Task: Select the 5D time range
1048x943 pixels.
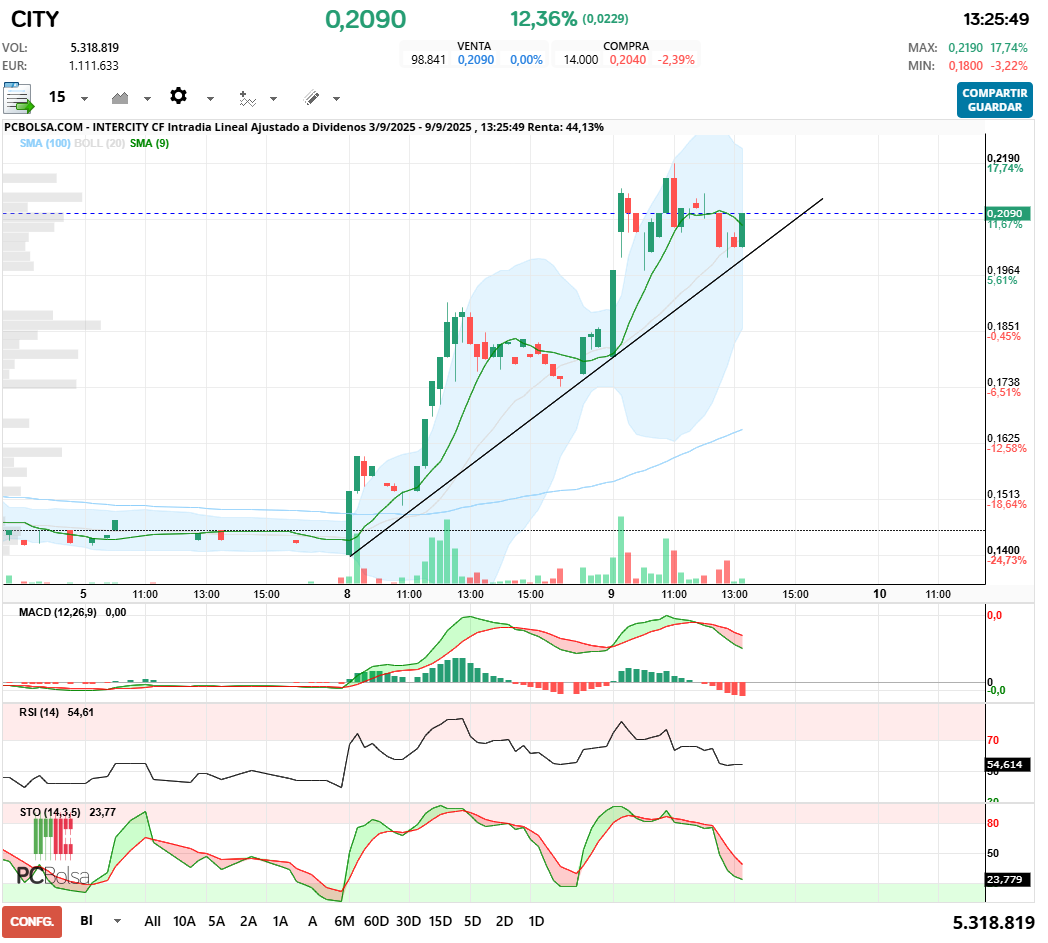Action: [x=473, y=921]
